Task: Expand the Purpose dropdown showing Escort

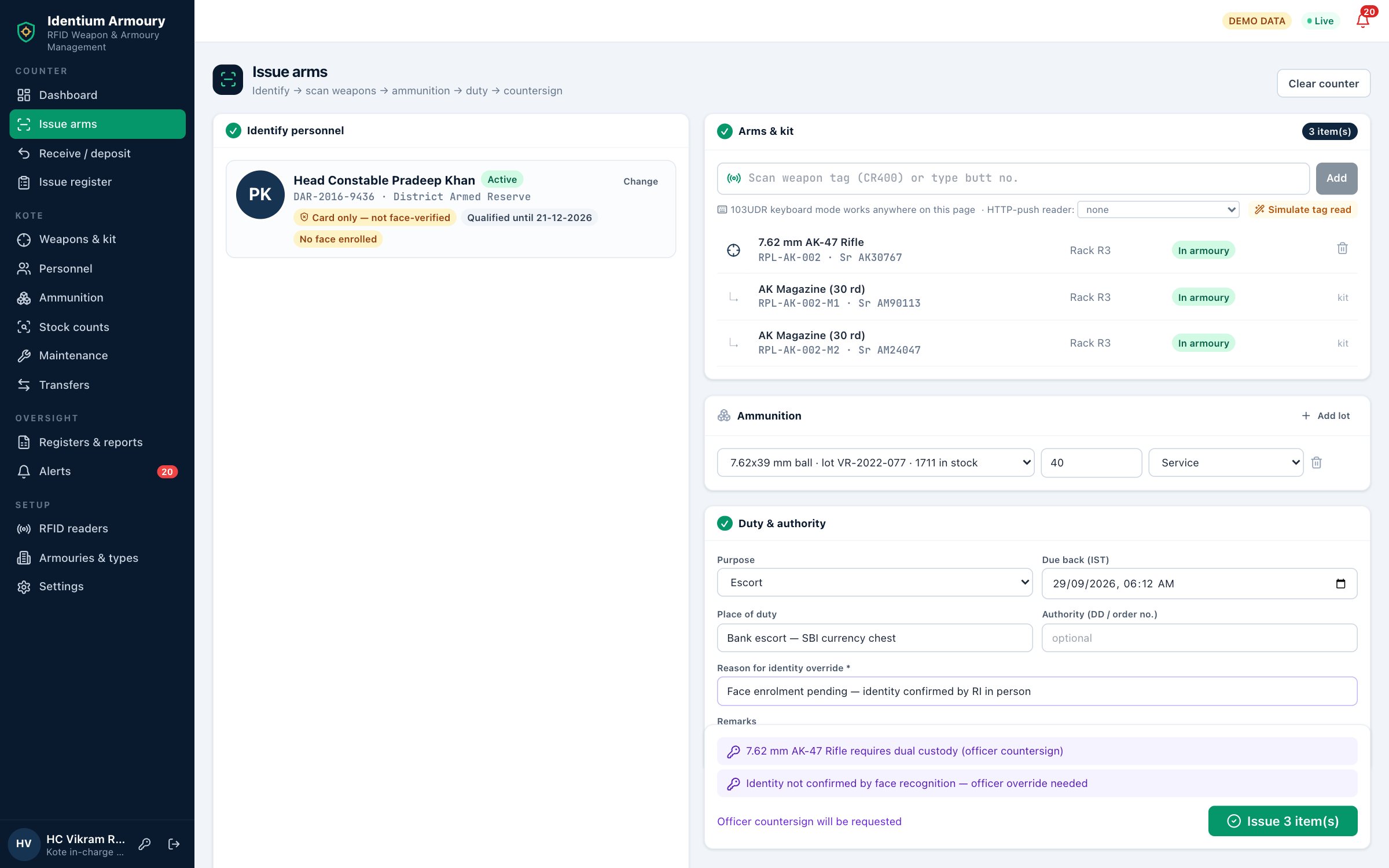Action: tap(874, 582)
